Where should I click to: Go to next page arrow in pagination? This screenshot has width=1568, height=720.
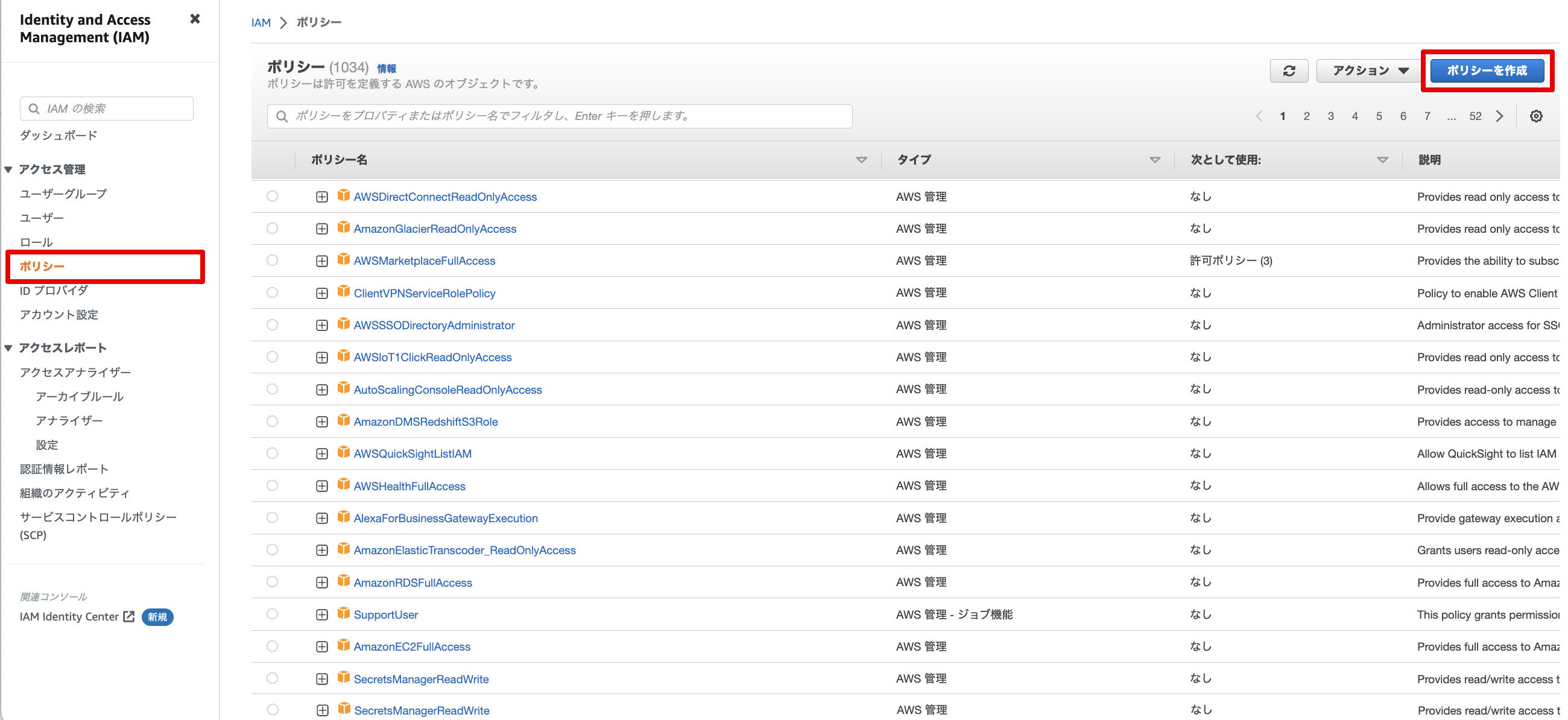1499,116
